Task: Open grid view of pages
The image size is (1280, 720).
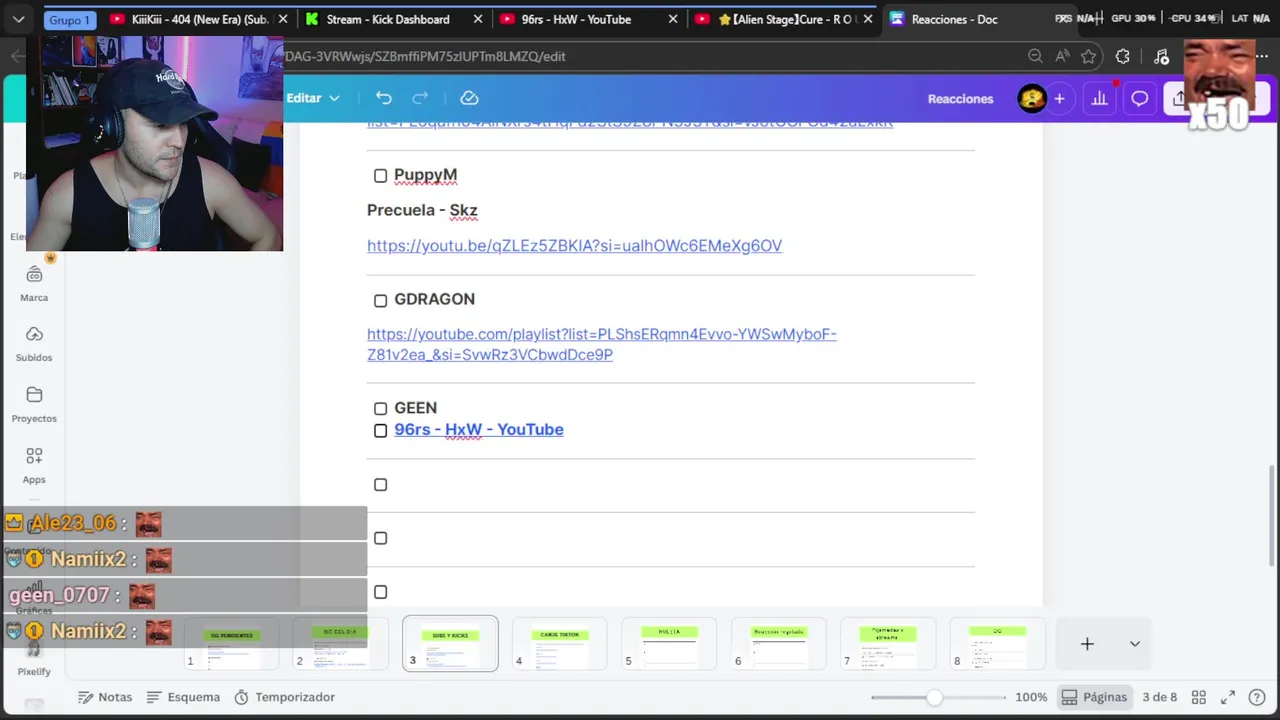Action: (x=1198, y=697)
